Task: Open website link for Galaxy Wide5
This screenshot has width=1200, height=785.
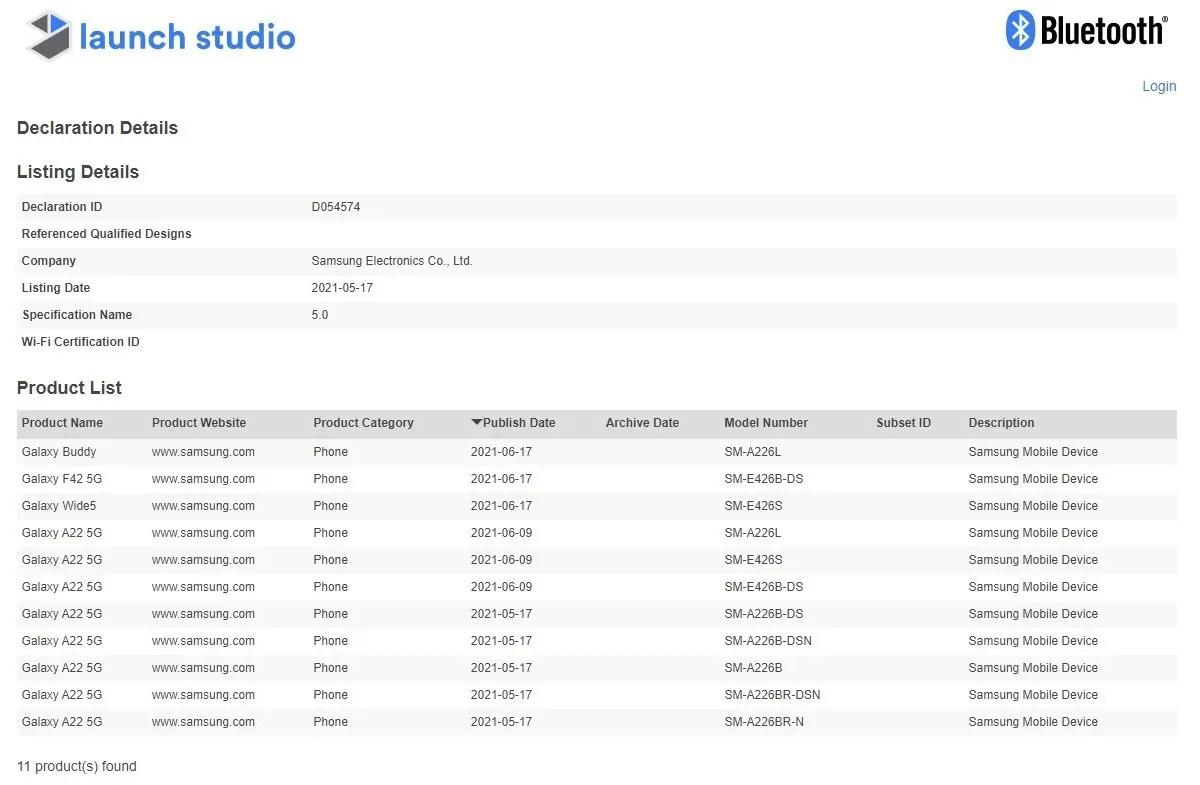Action: tap(203, 506)
